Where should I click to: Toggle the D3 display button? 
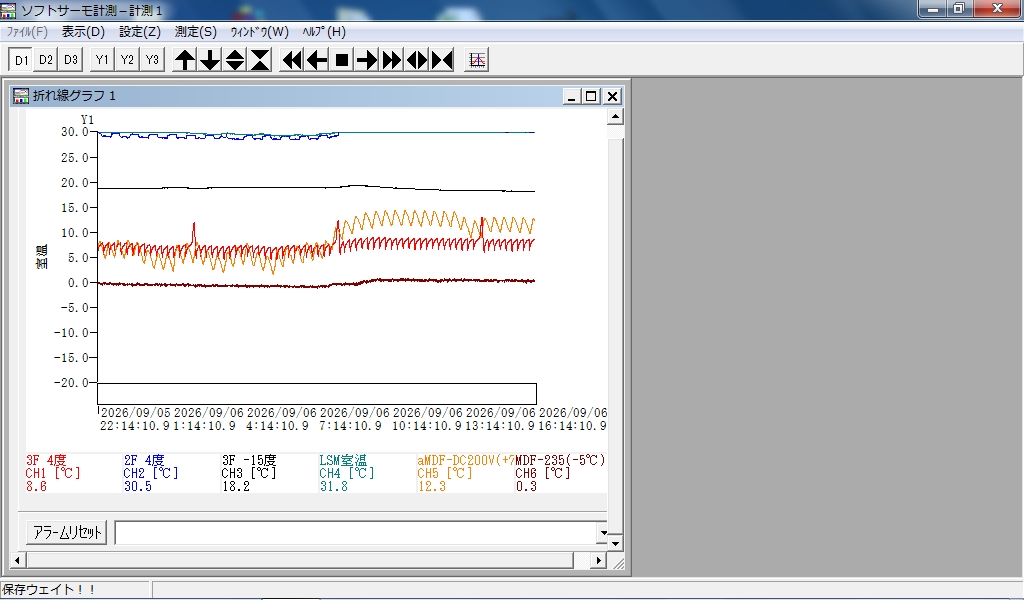tap(71, 60)
